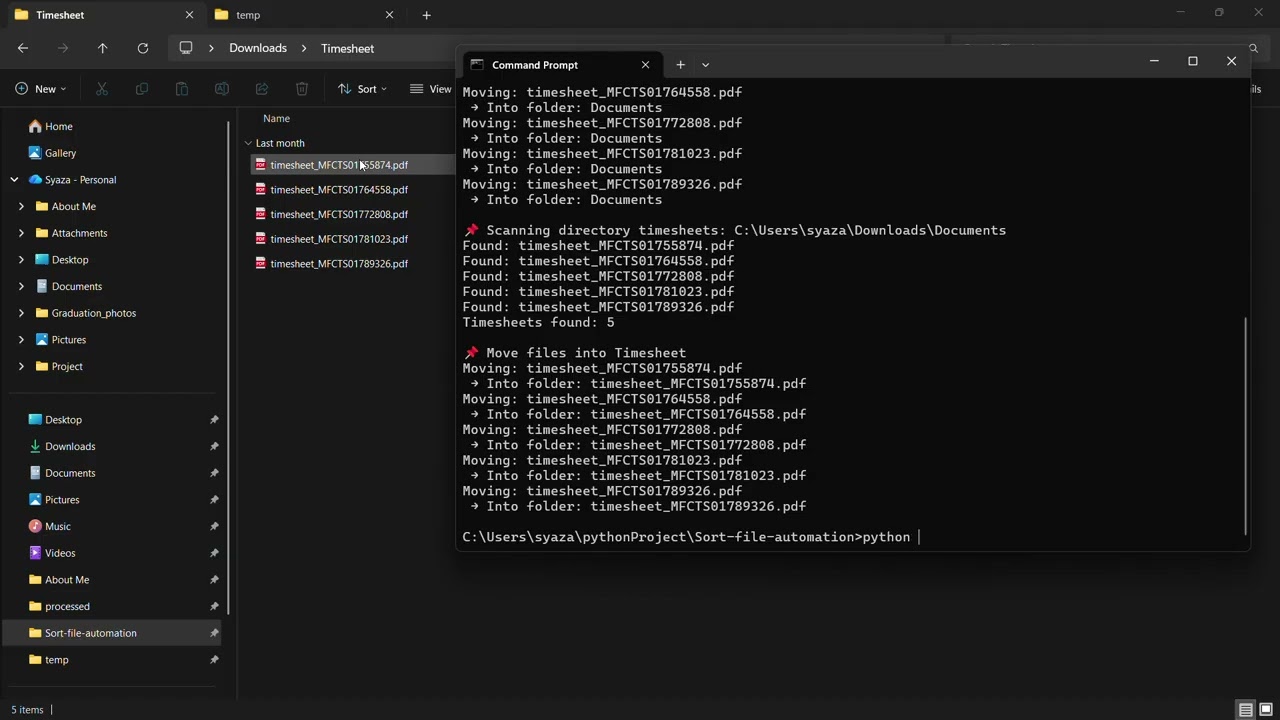Click 'Scanning directory timesheets' terminal line
The height and width of the screenshot is (720, 1280).
(x=735, y=230)
